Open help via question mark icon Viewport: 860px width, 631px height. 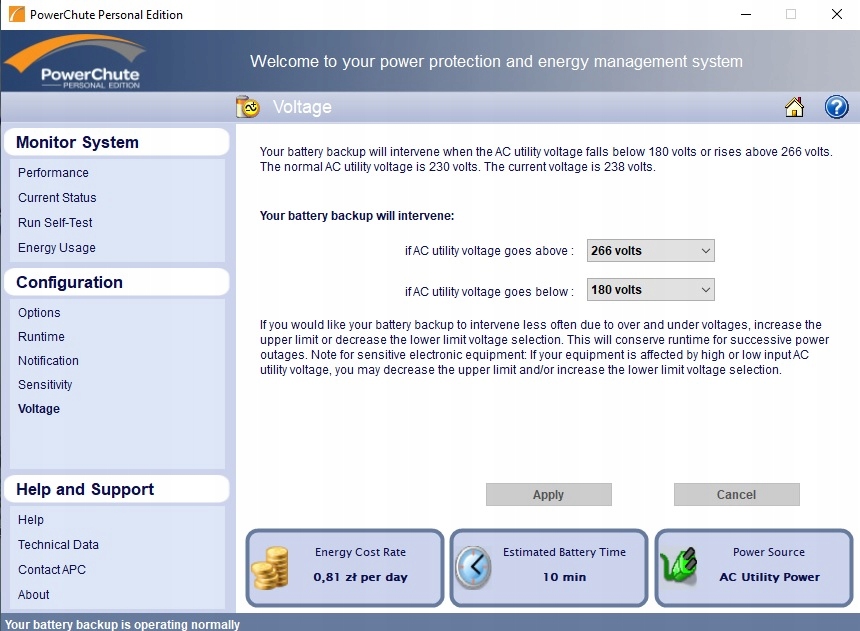[836, 107]
